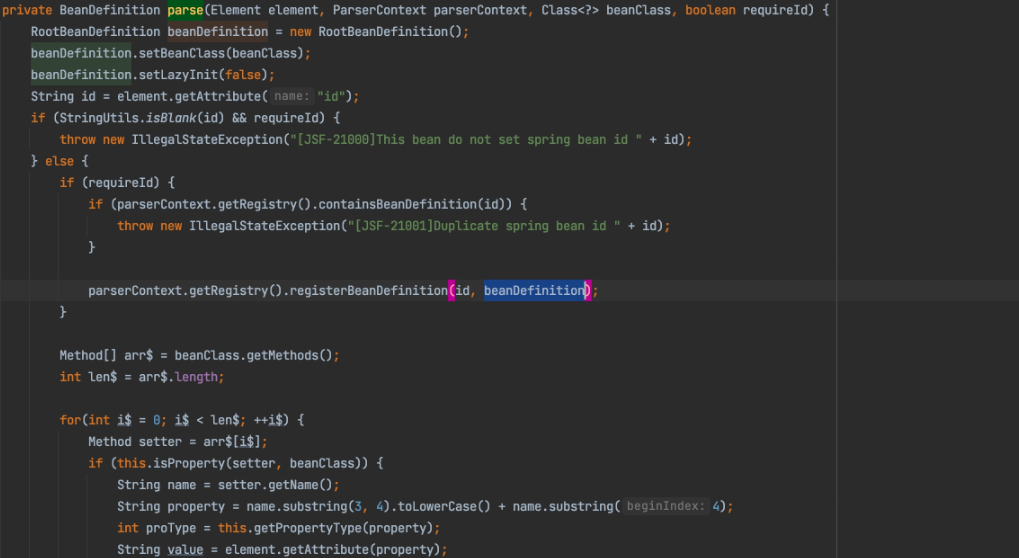Click the ParserContext parameter type
The image size is (1019, 558).
point(380,10)
